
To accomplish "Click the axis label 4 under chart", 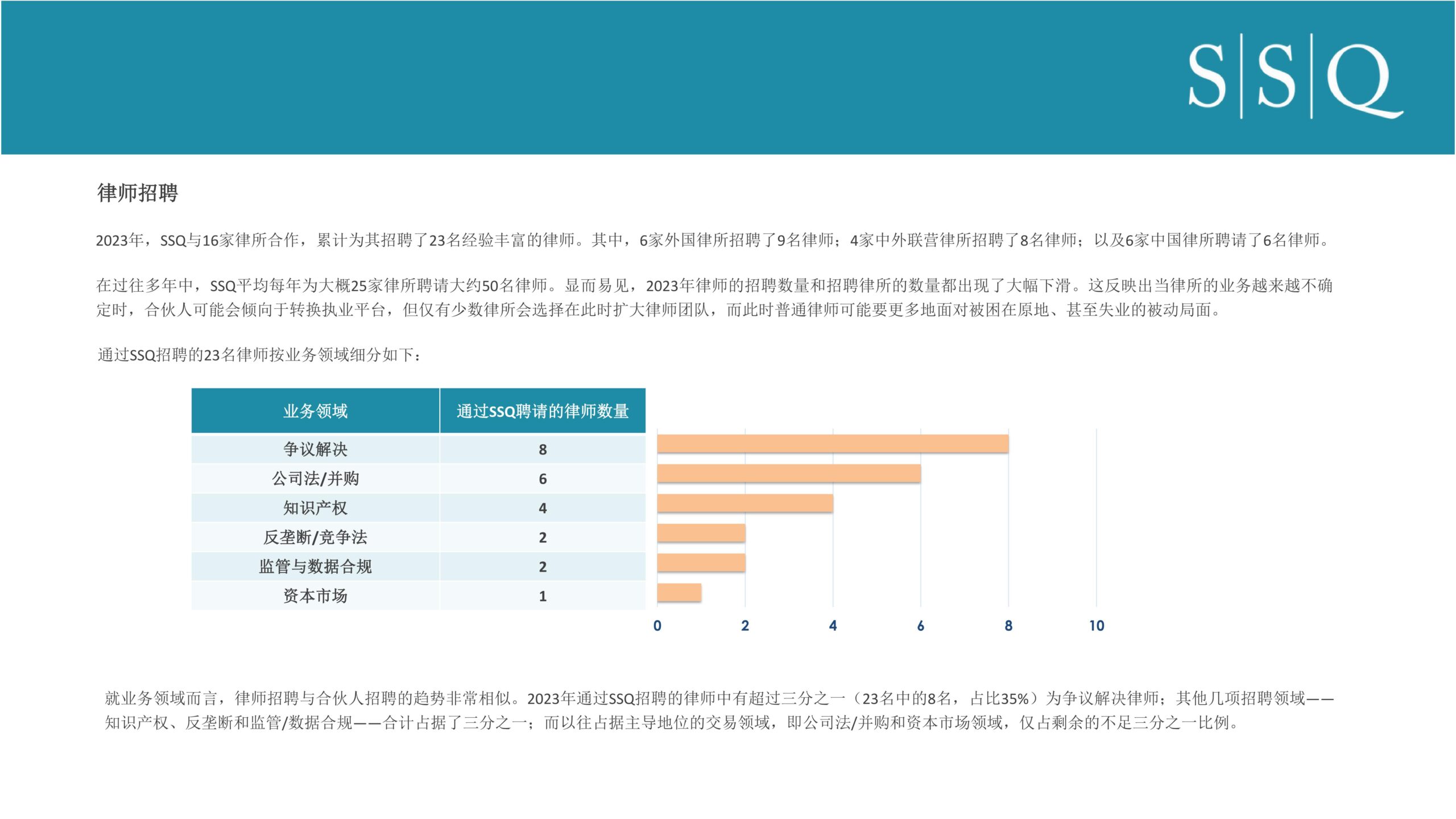I will click(x=833, y=626).
